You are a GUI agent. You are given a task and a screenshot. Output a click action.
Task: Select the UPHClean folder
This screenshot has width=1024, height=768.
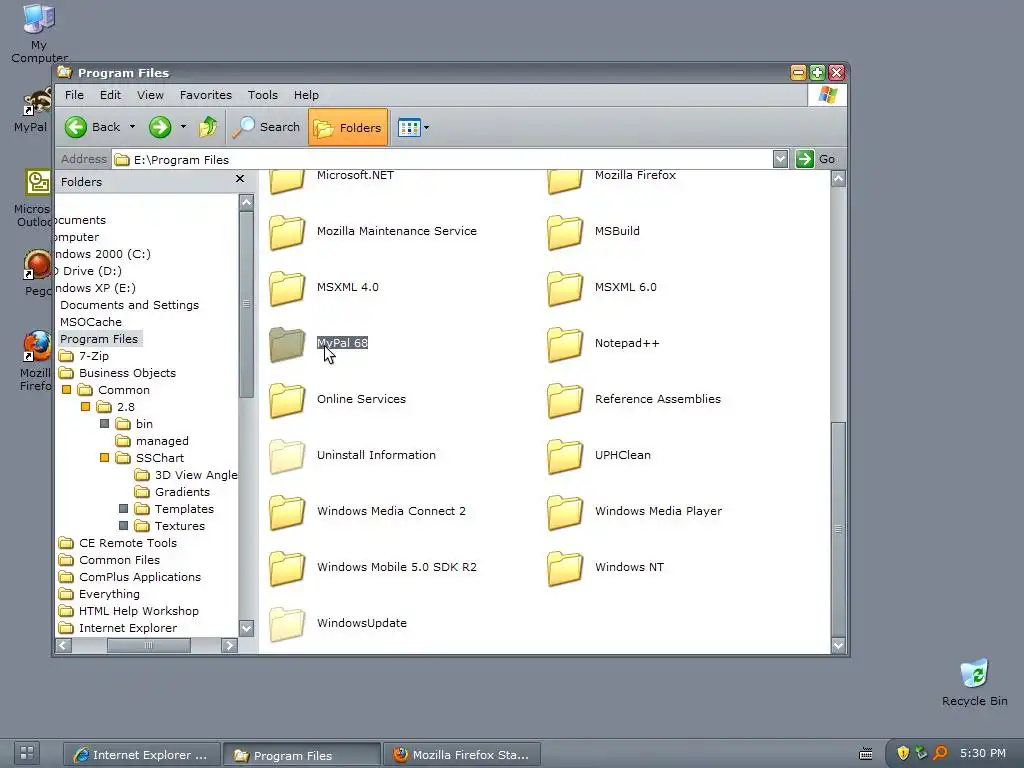(599, 456)
